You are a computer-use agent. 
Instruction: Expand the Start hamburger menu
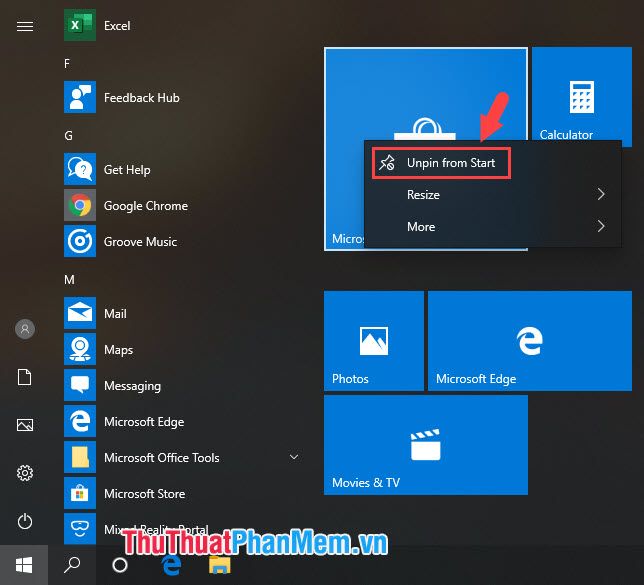pyautogui.click(x=25, y=26)
